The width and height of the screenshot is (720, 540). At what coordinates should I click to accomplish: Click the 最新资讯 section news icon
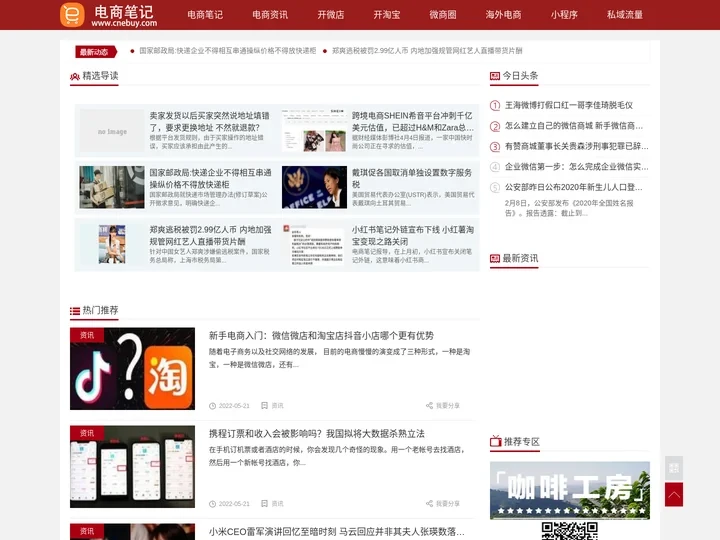point(495,259)
